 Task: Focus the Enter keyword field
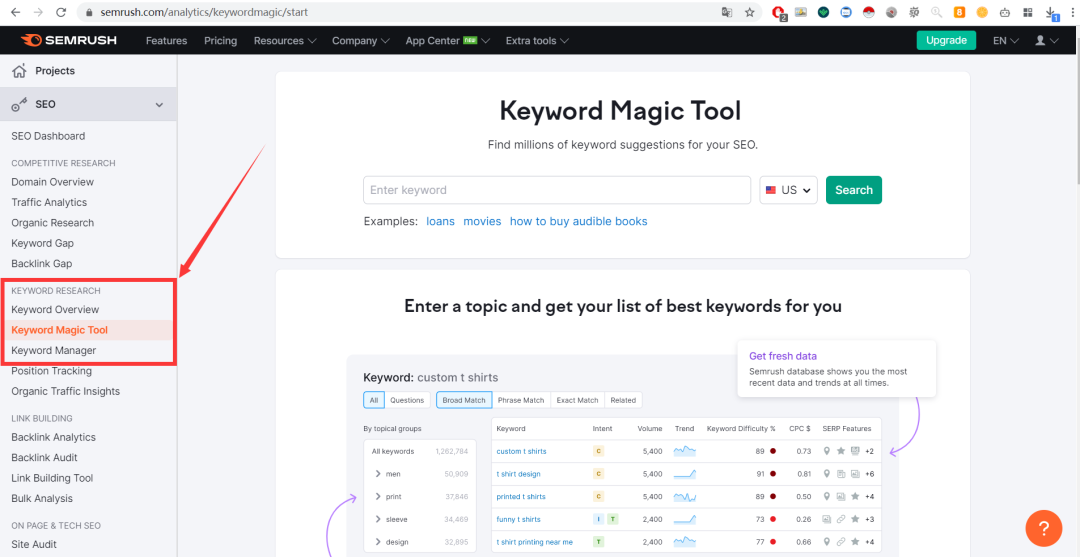pyautogui.click(x=557, y=190)
